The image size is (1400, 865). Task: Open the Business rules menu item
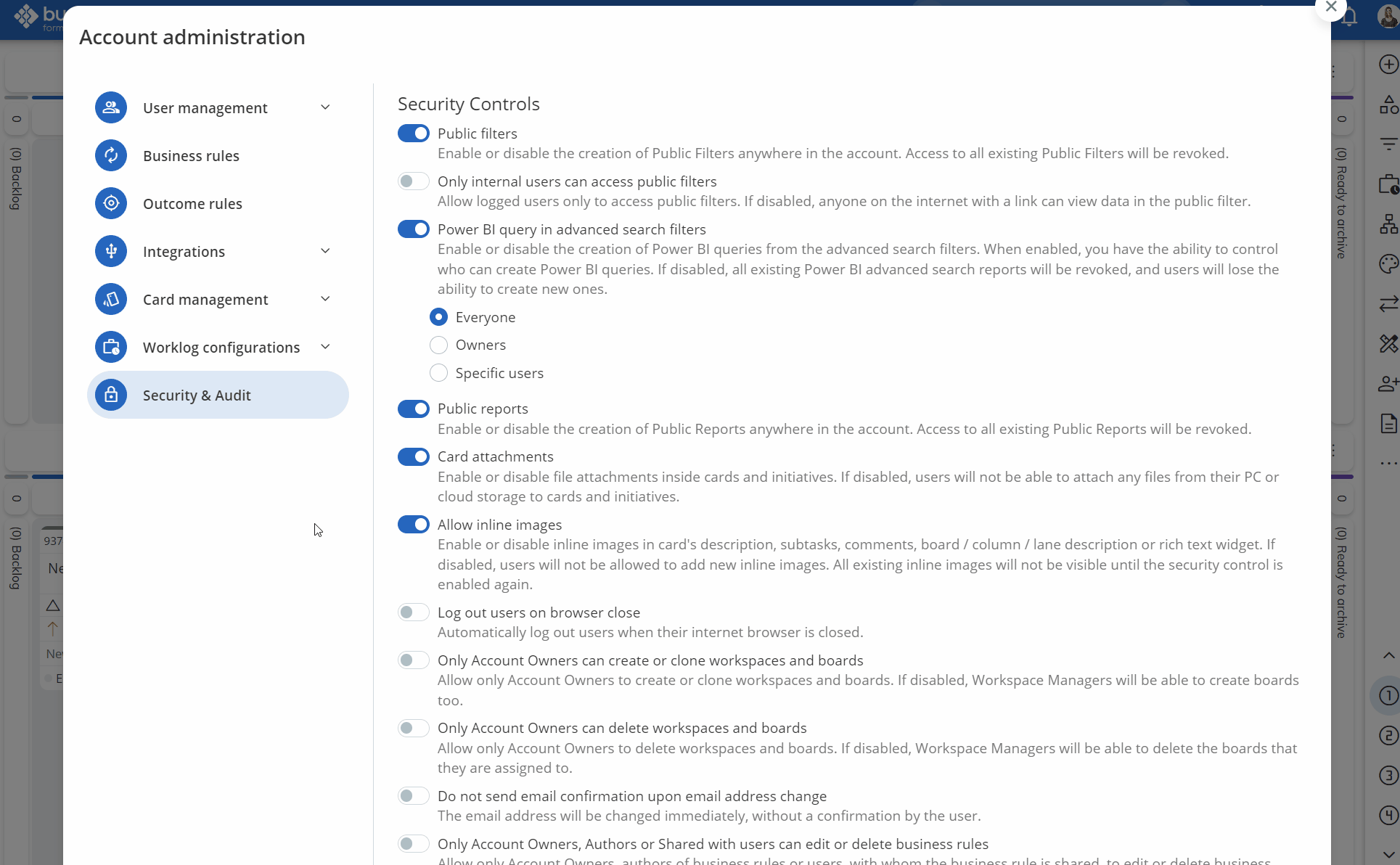point(218,155)
